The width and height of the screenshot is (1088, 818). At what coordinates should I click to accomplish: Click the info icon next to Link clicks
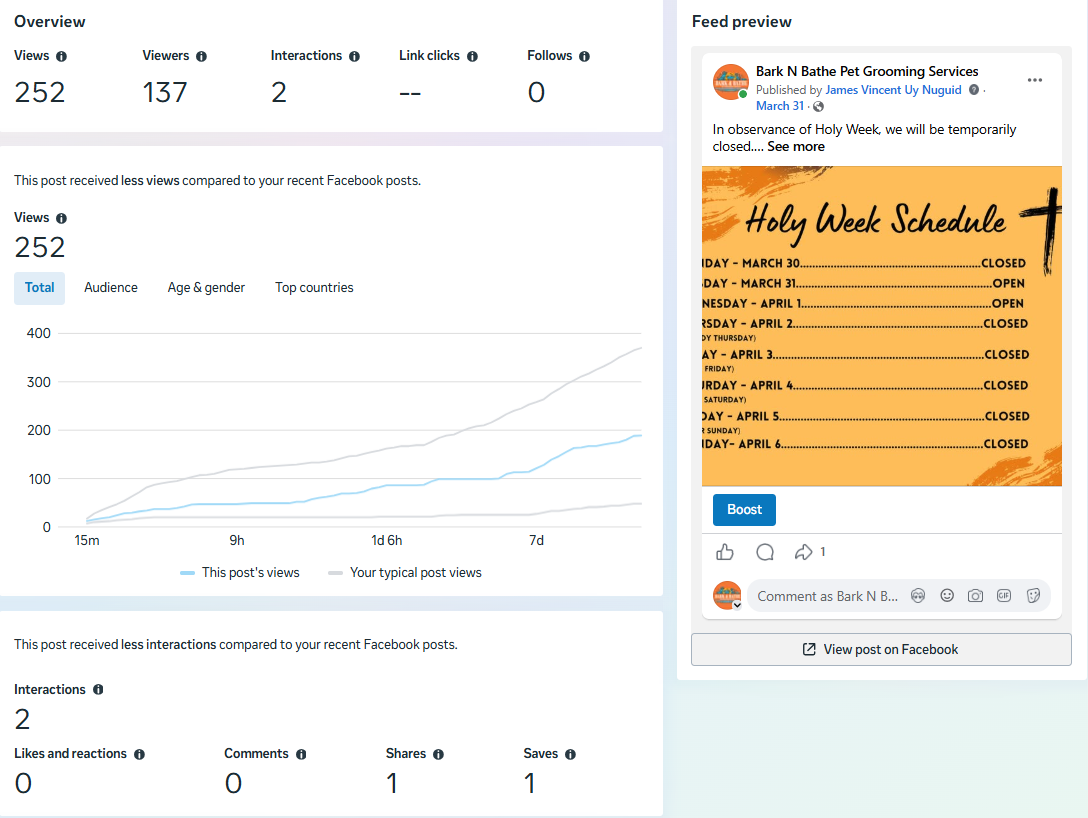(472, 56)
